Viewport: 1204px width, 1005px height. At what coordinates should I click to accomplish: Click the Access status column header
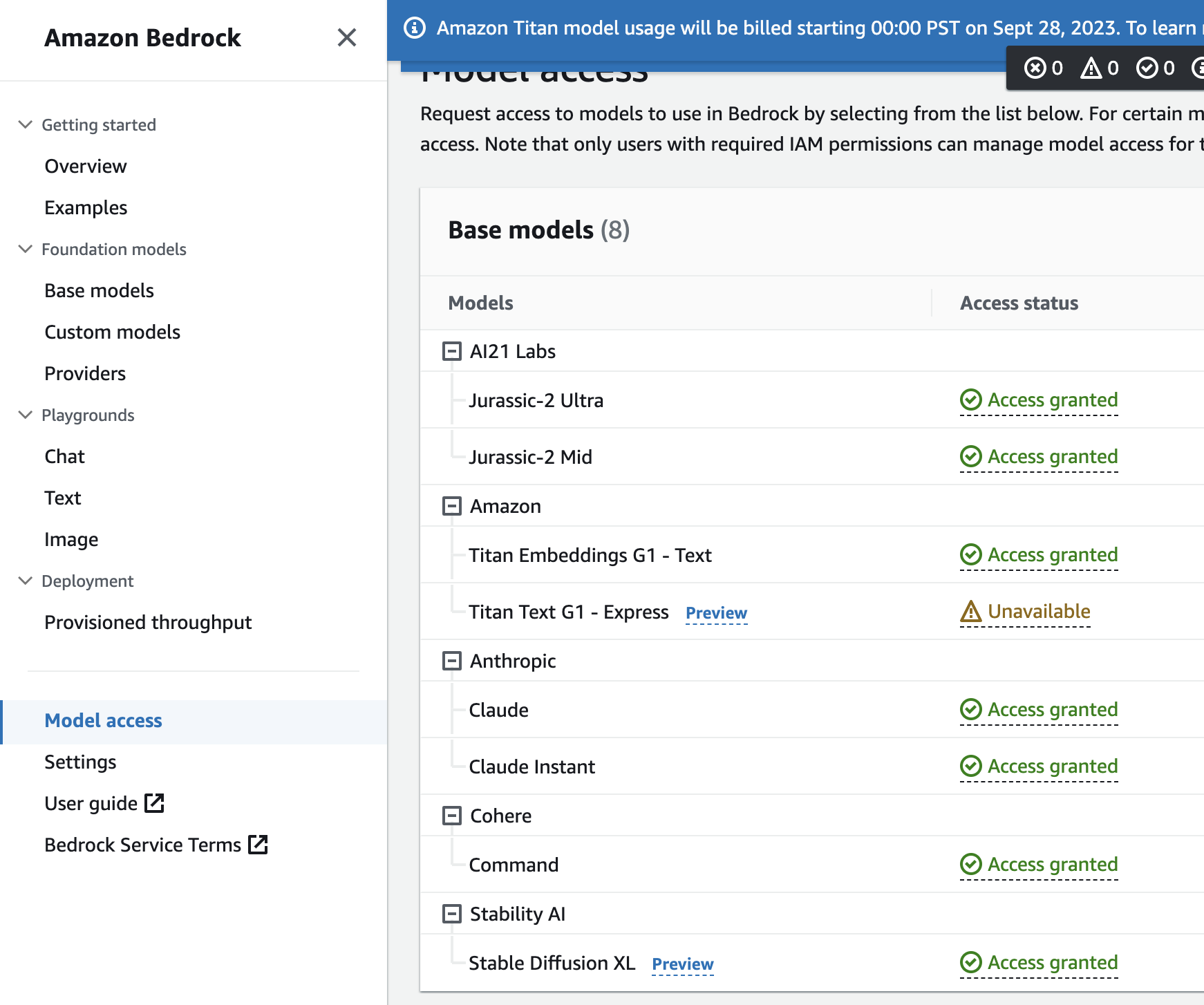[x=1019, y=303]
